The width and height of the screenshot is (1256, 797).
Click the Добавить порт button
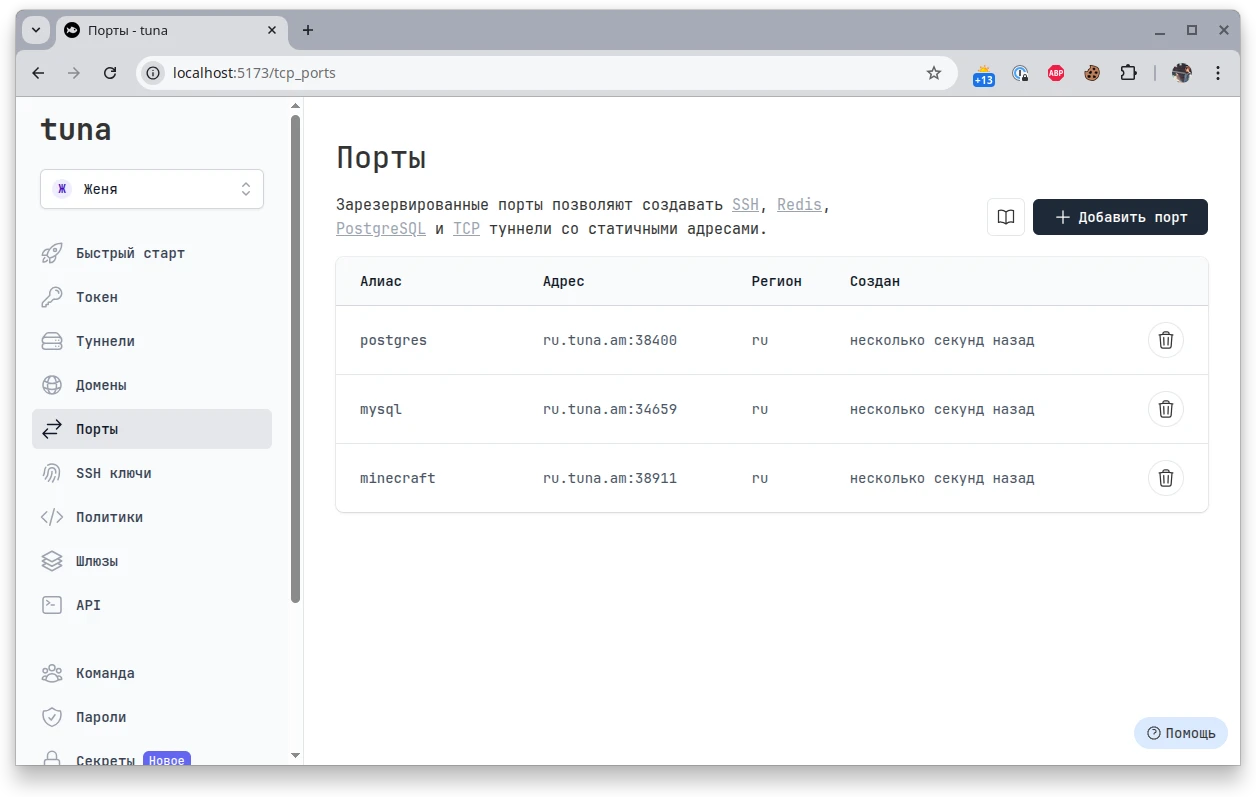click(1120, 217)
